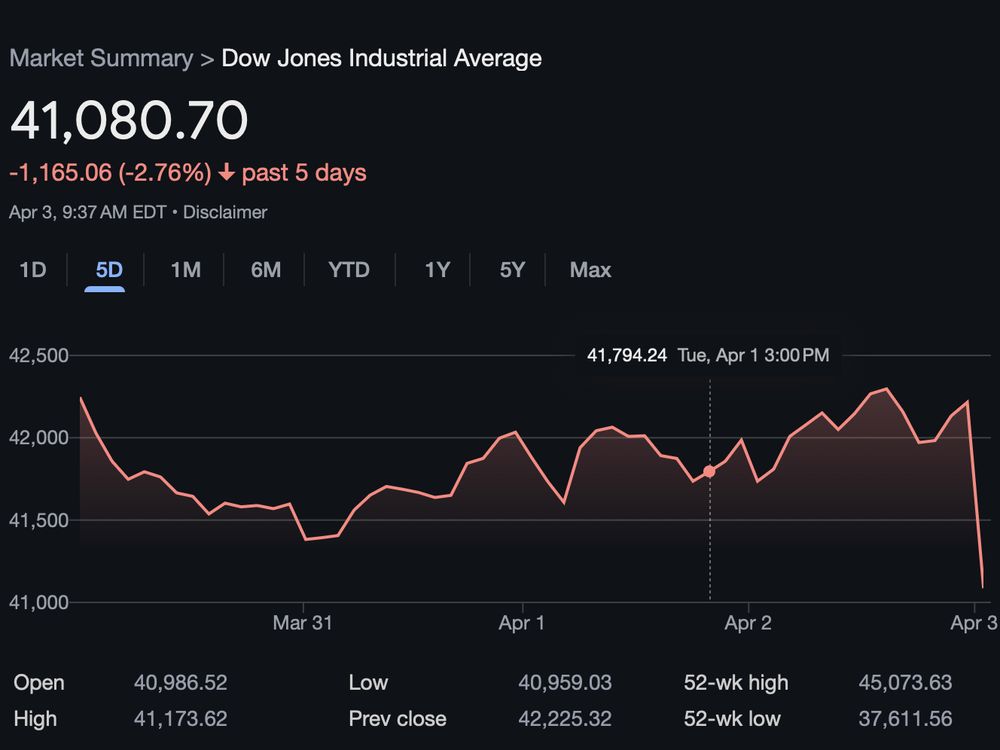Open the Disclaimer link
This screenshot has width=1000, height=750.
[225, 212]
